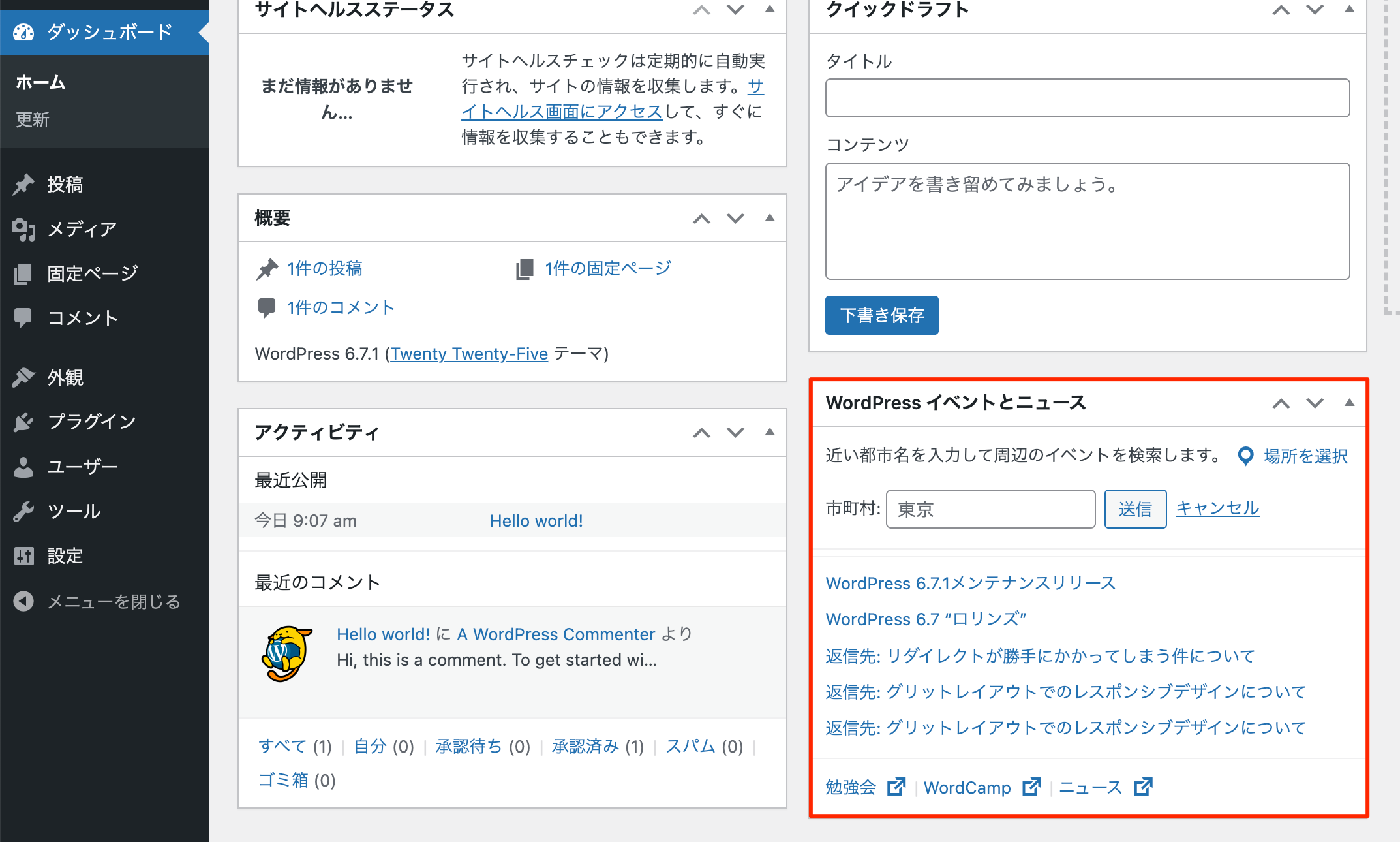The height and width of the screenshot is (842, 1400).
Task: Click the pushpin icon beside 投稿 menu
Action: click(23, 185)
